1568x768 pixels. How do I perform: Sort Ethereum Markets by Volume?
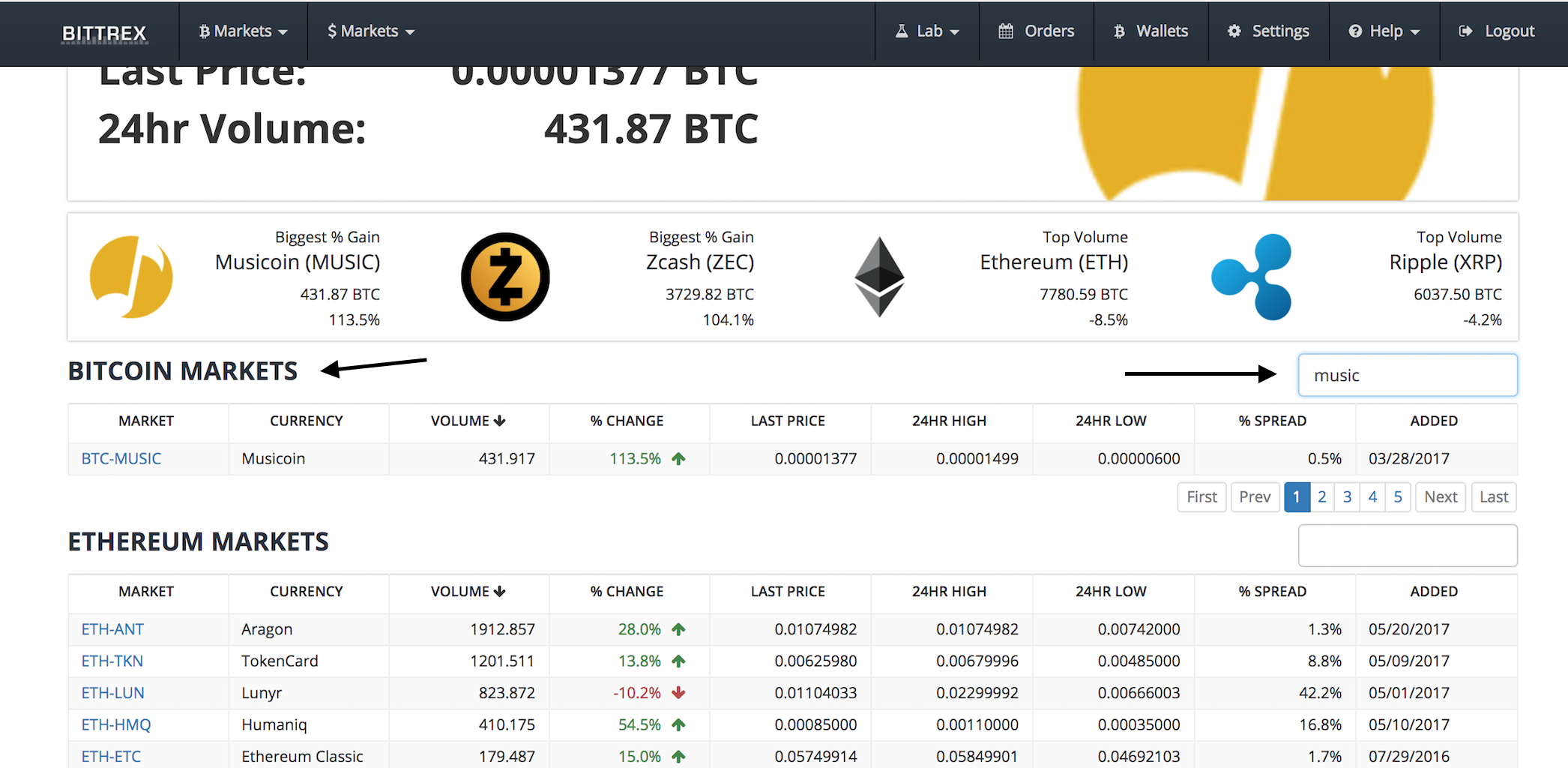[x=468, y=591]
